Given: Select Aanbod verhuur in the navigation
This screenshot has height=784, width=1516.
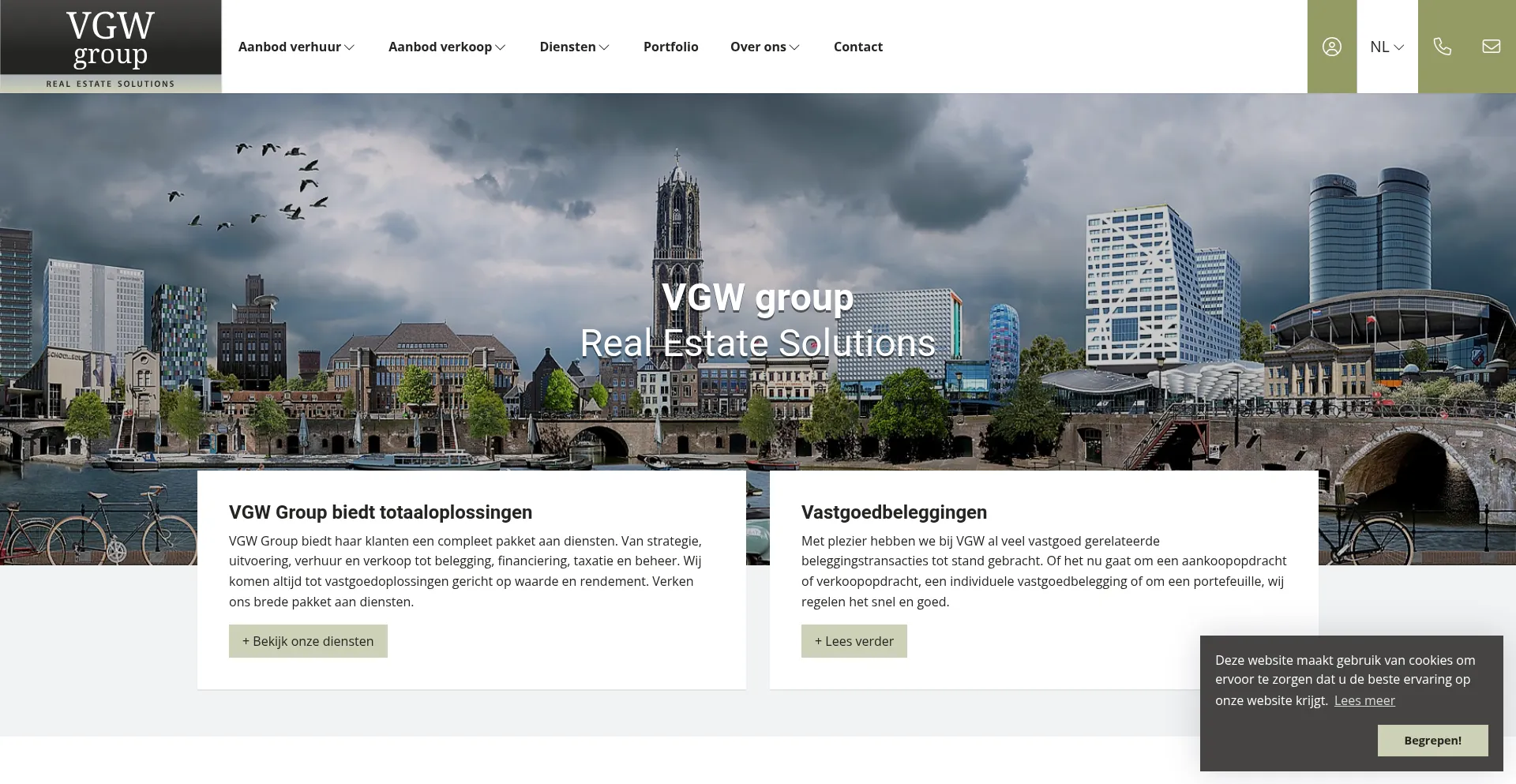Looking at the screenshot, I should pyautogui.click(x=291, y=47).
